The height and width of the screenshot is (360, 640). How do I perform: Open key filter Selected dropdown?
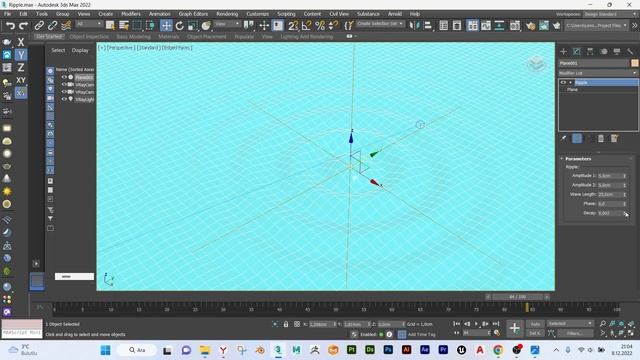(570, 324)
